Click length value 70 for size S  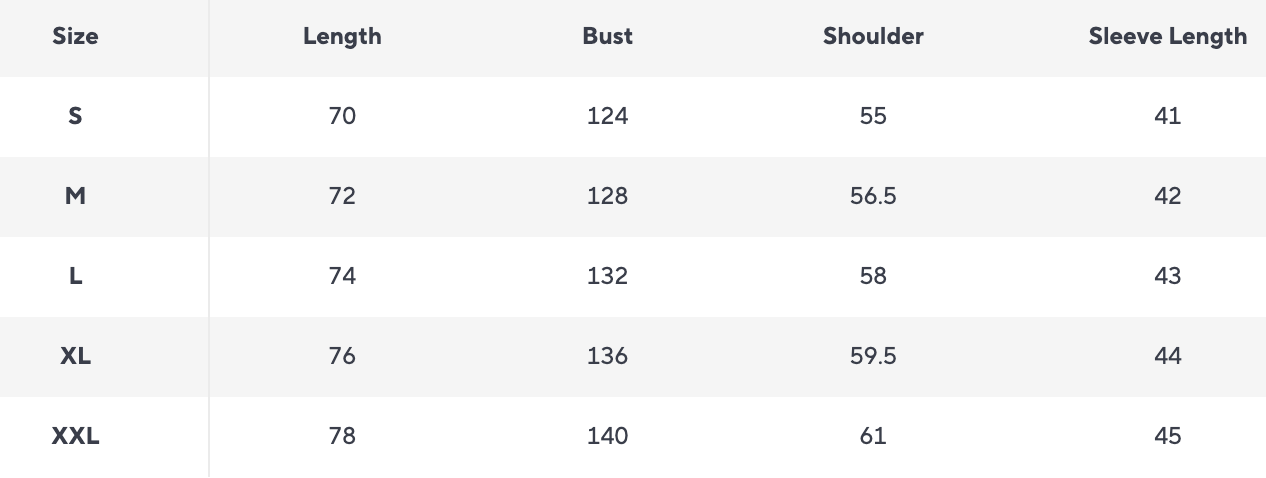(x=342, y=116)
